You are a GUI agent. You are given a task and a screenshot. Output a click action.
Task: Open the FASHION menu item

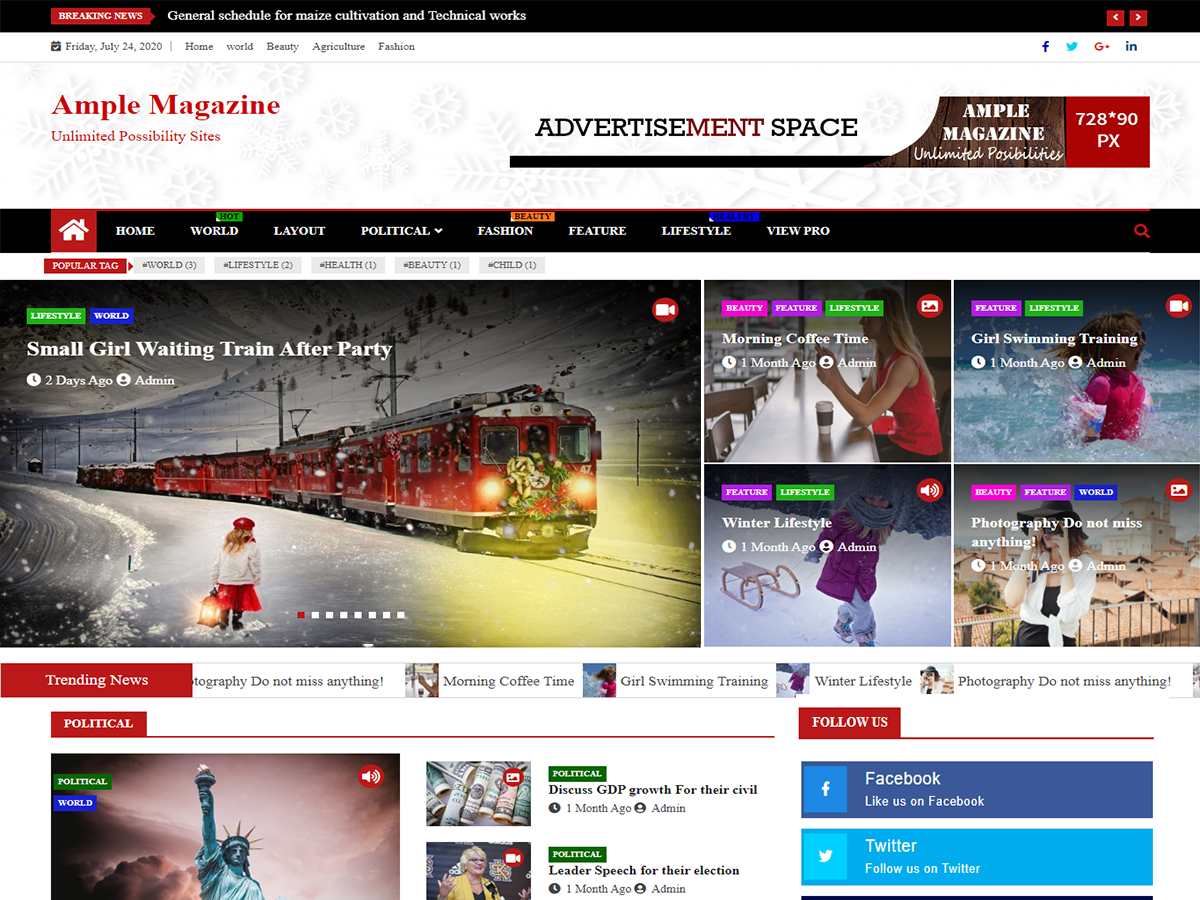click(x=505, y=231)
